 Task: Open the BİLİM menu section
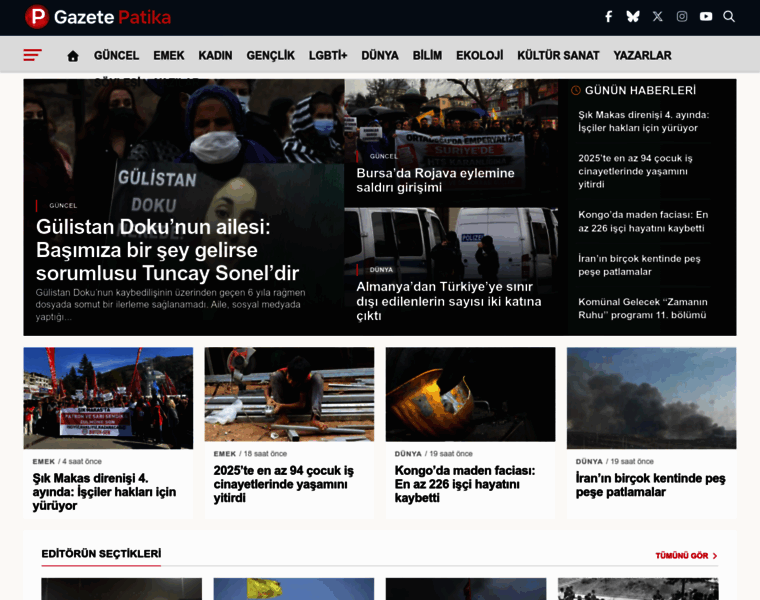[427, 56]
